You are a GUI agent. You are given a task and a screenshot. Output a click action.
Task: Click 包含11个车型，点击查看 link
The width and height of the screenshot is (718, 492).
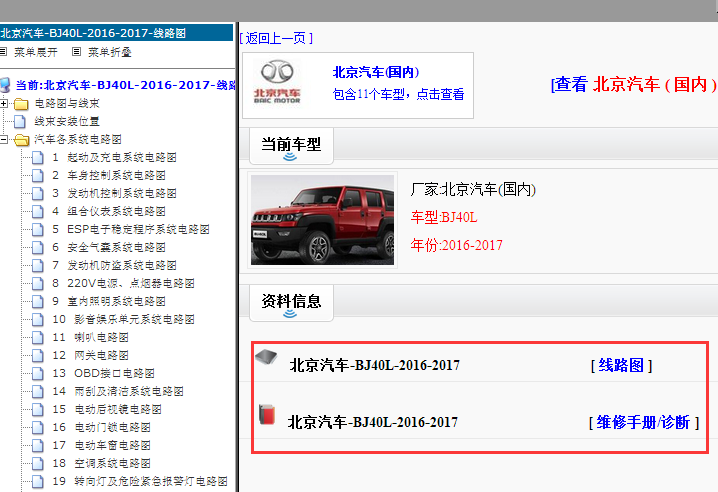pos(398,94)
